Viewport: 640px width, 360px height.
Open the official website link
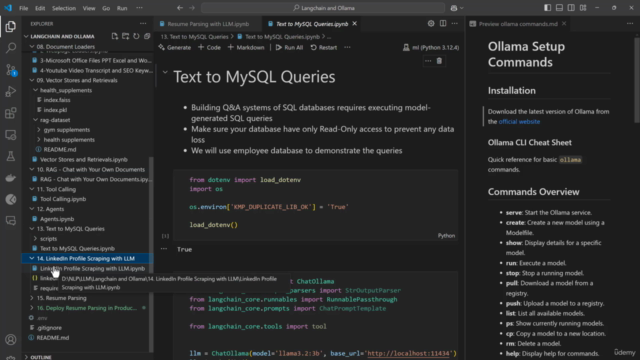519,122
